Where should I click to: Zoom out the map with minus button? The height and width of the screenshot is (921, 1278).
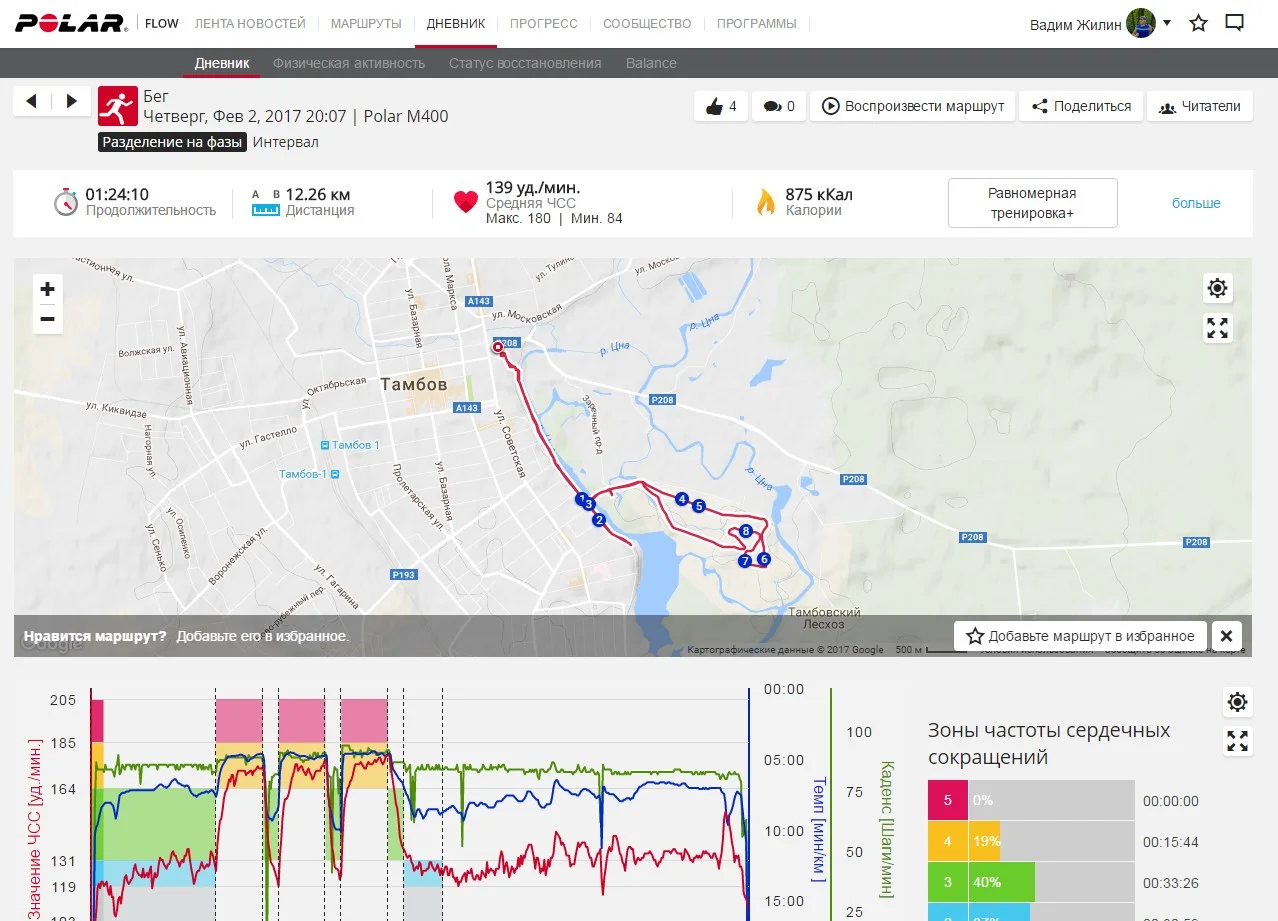tap(47, 319)
